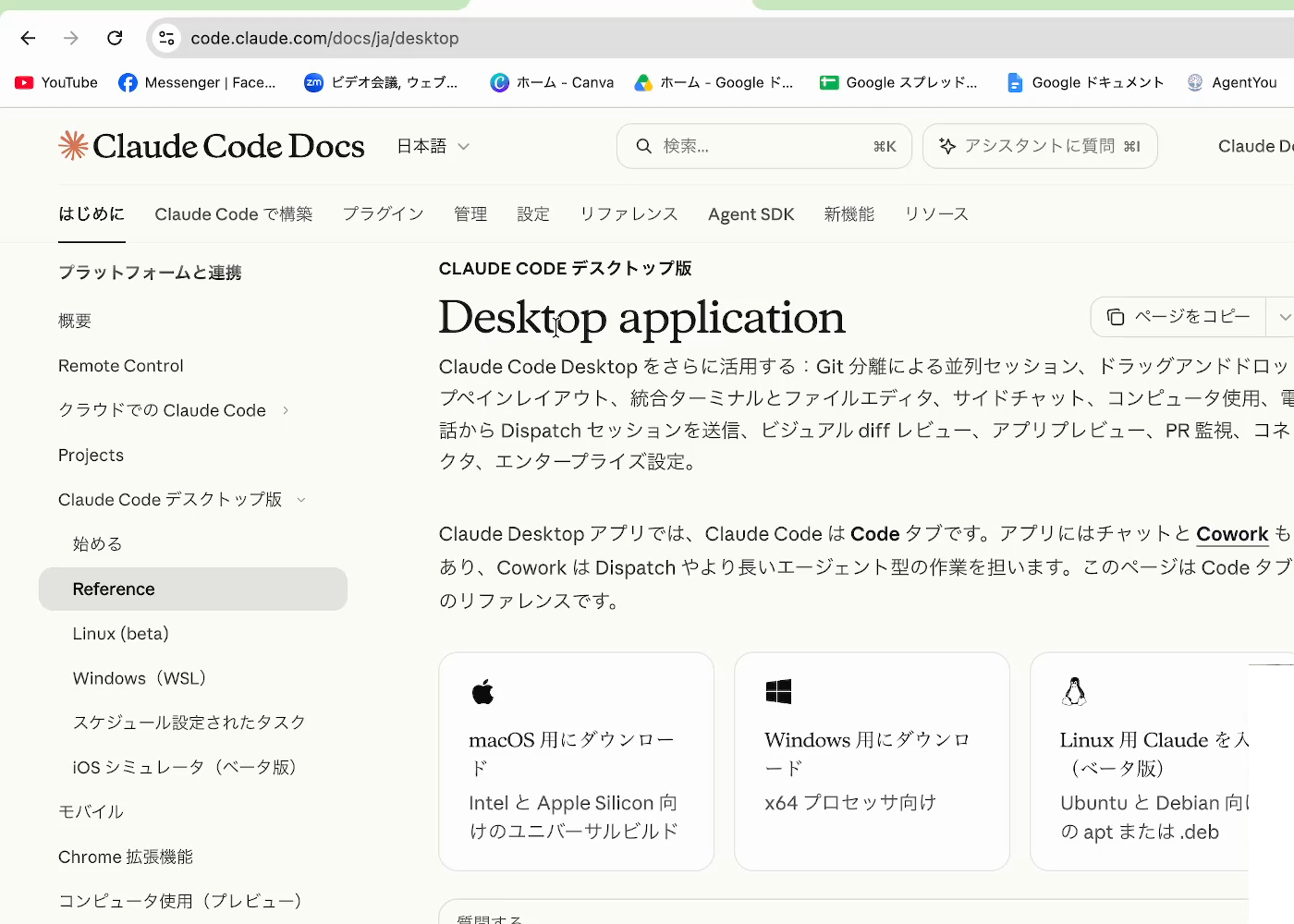Click the Apple icon on macOS card

(482, 691)
